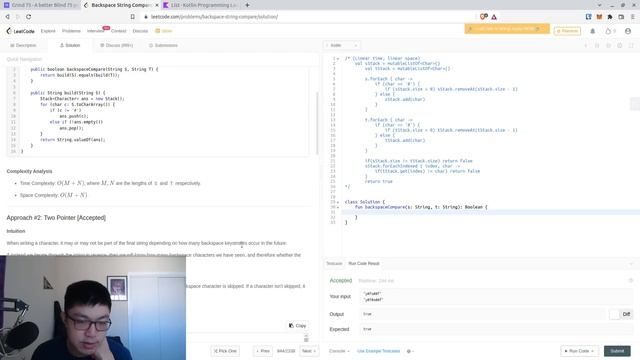Open the notifications bell icon
The image size is (640, 360).
coord(593,31)
